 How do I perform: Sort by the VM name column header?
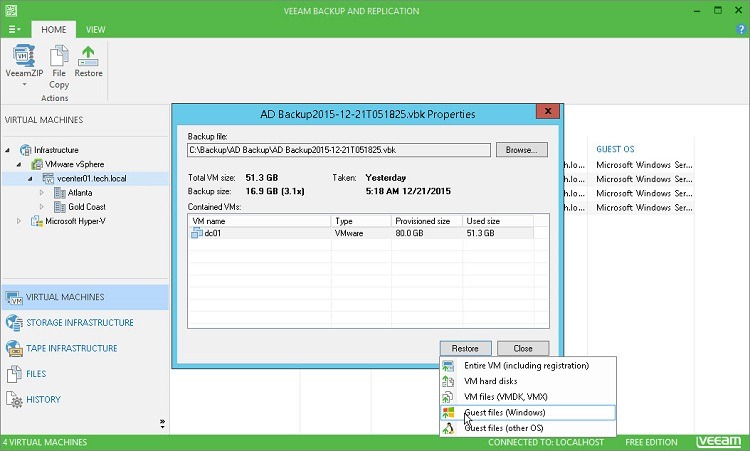click(x=259, y=221)
